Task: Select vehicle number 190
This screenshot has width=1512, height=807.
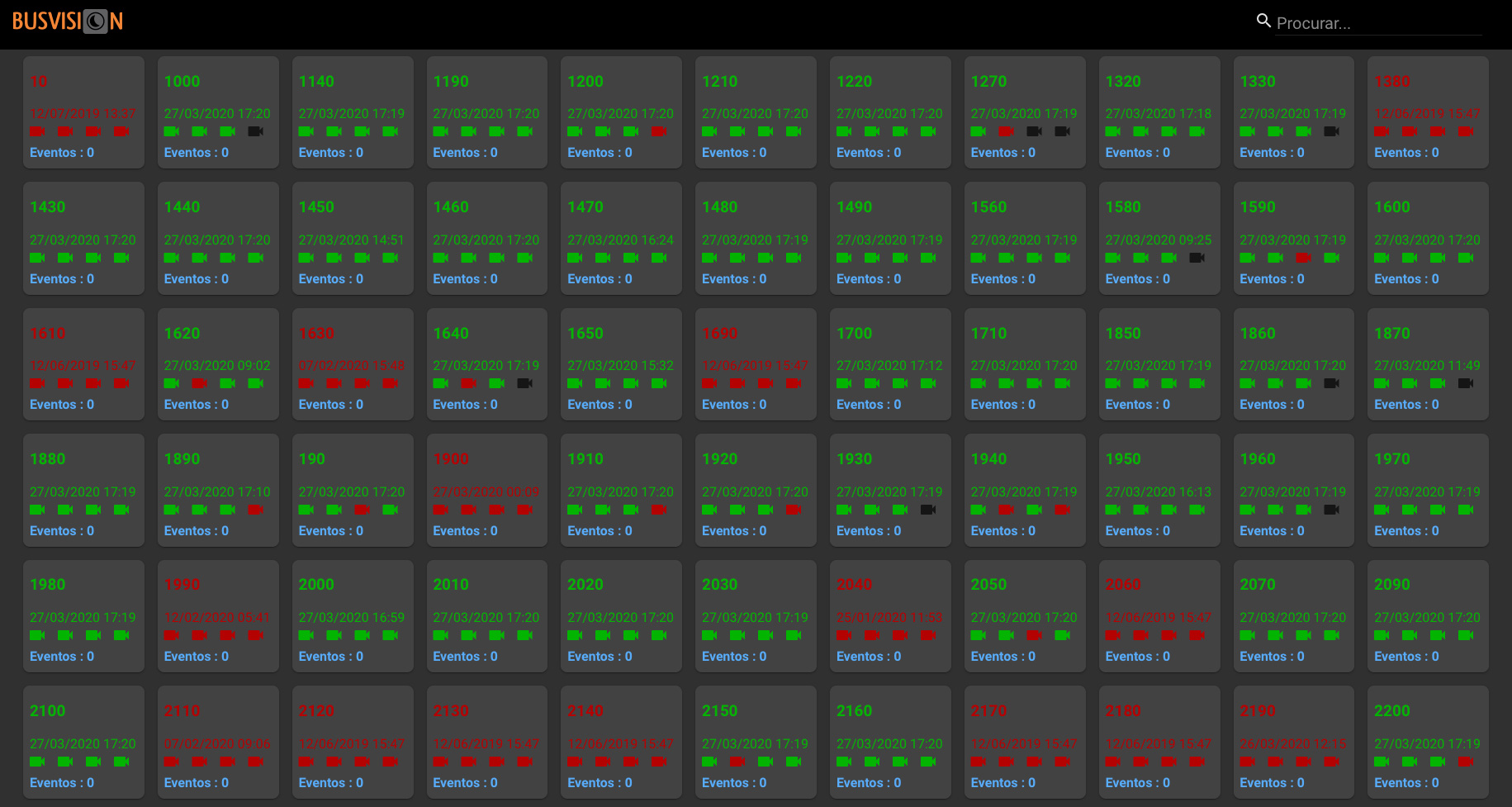Action: 312,459
